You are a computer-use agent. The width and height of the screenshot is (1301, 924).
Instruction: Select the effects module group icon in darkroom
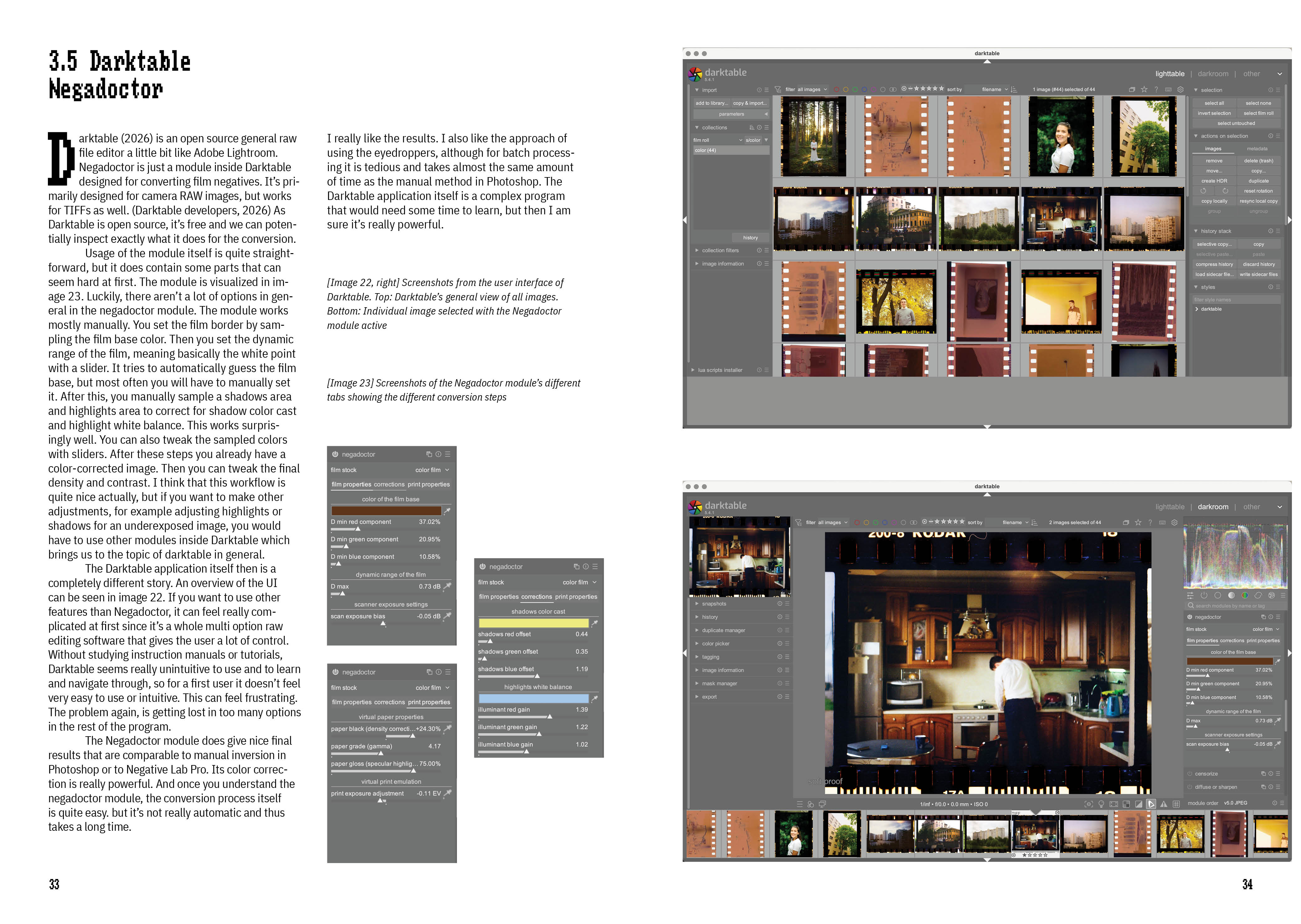1271,595
